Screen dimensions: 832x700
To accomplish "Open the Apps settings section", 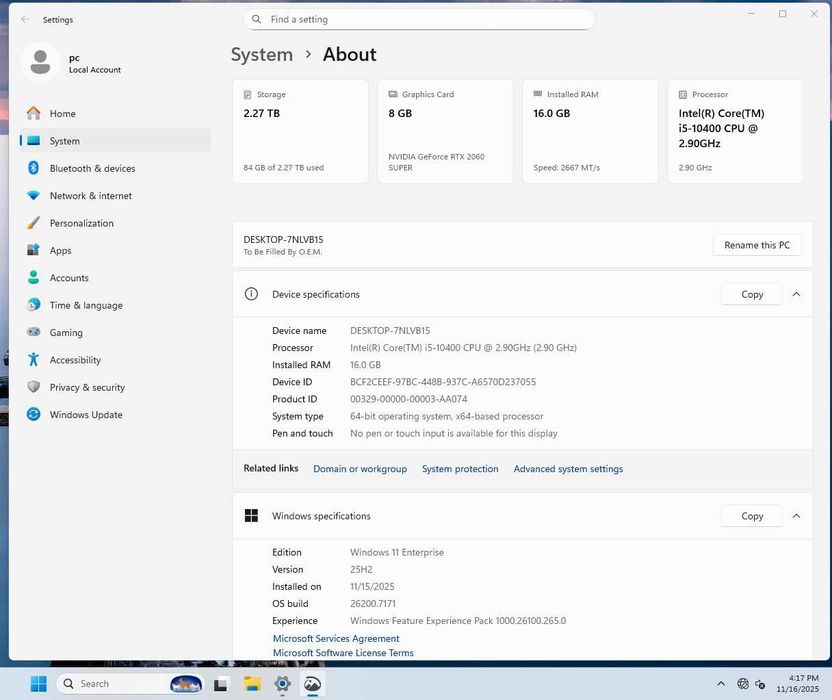I will click(115, 250).
